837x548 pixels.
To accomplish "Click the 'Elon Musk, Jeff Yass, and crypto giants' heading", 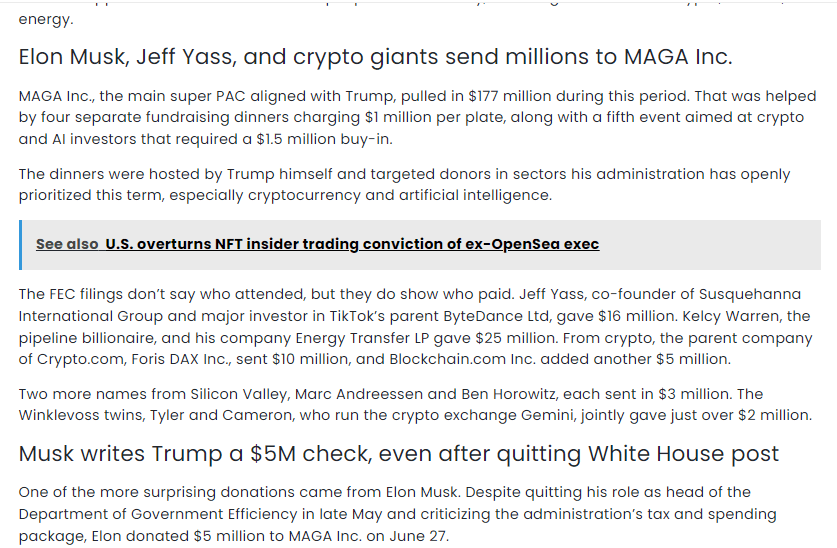I will (x=375, y=57).
